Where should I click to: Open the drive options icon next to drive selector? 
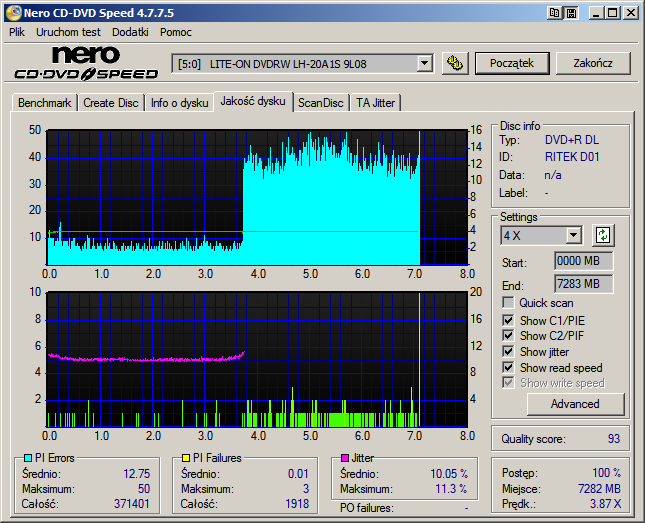pos(455,63)
